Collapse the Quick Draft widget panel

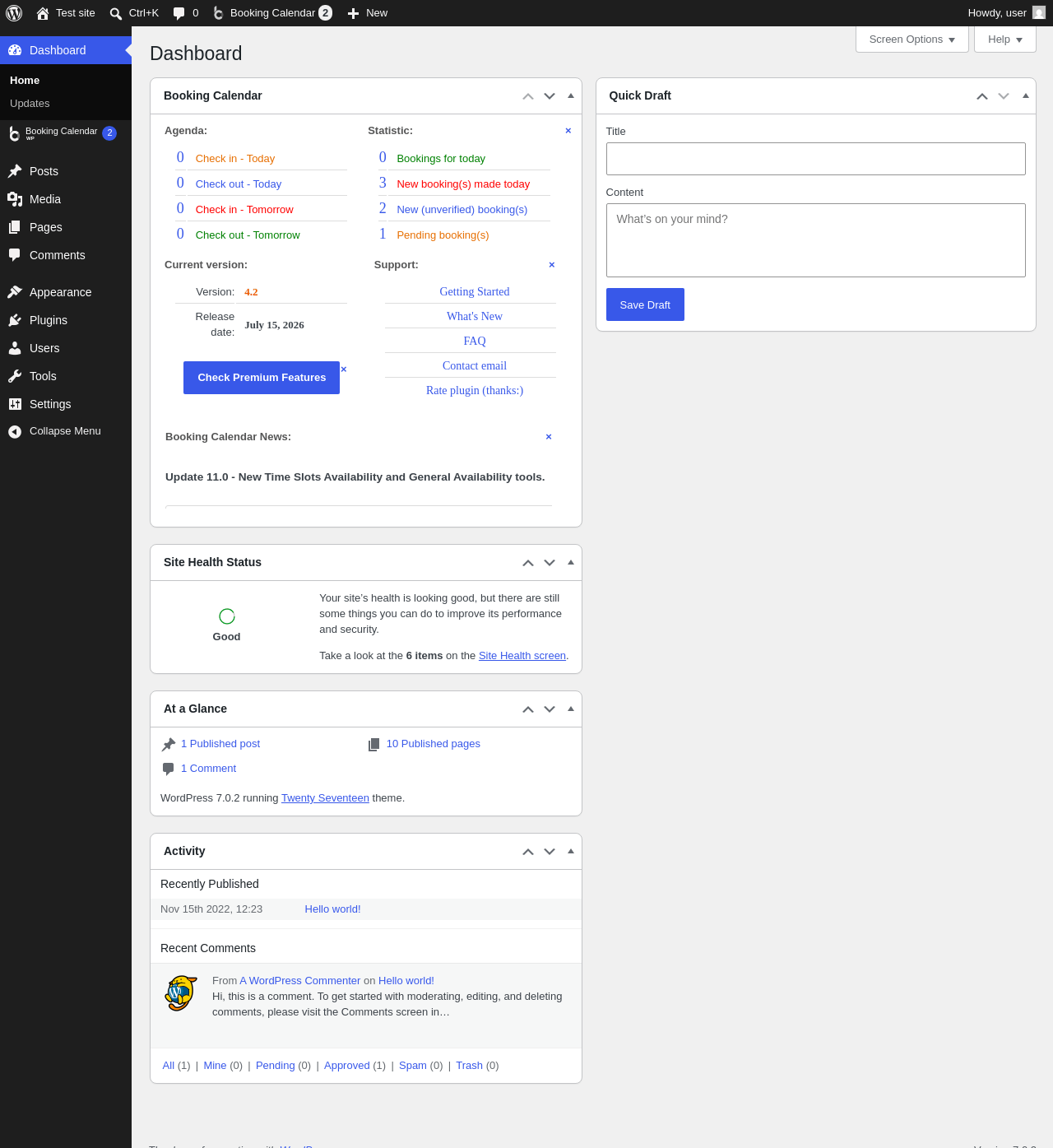[x=1026, y=95]
